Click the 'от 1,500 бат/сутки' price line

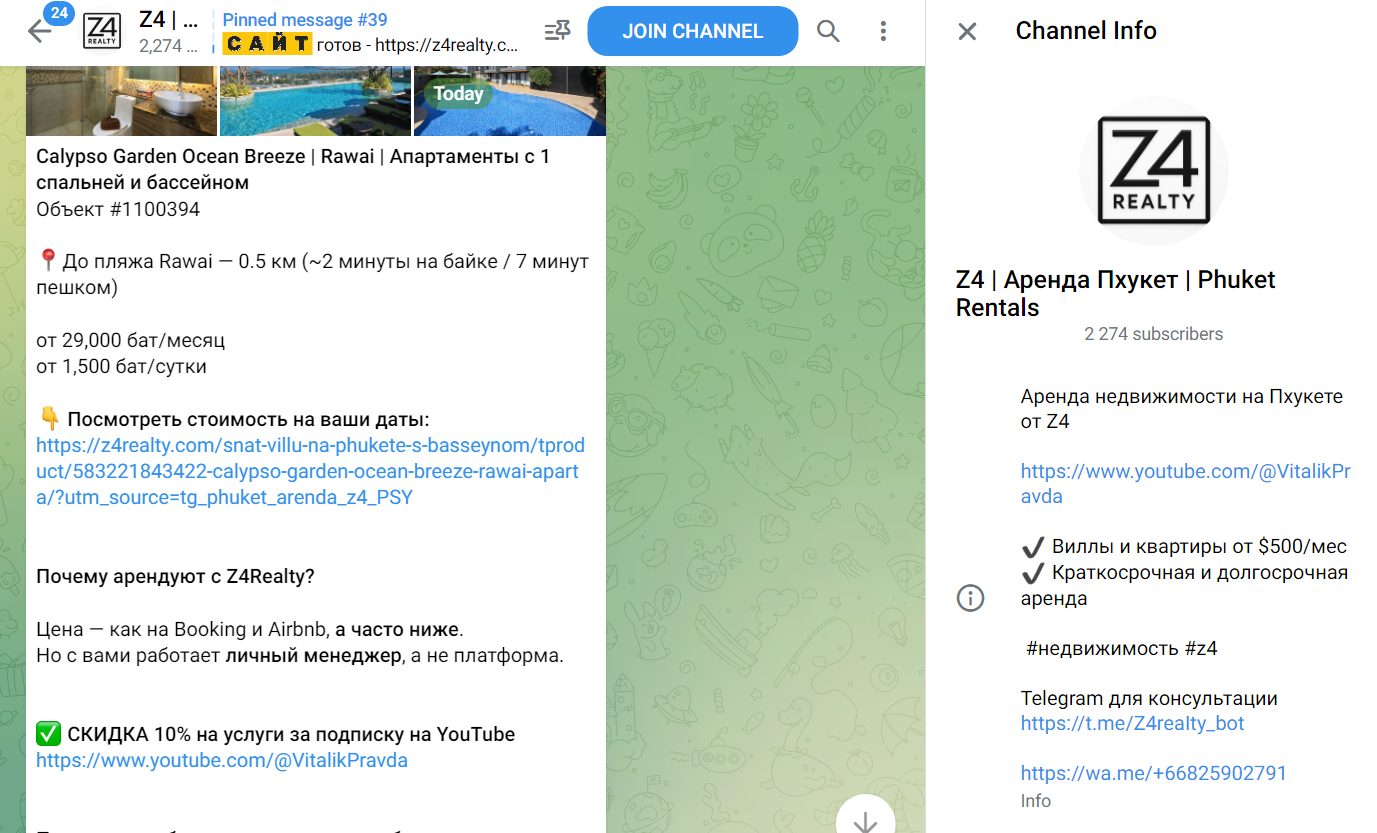pos(122,366)
